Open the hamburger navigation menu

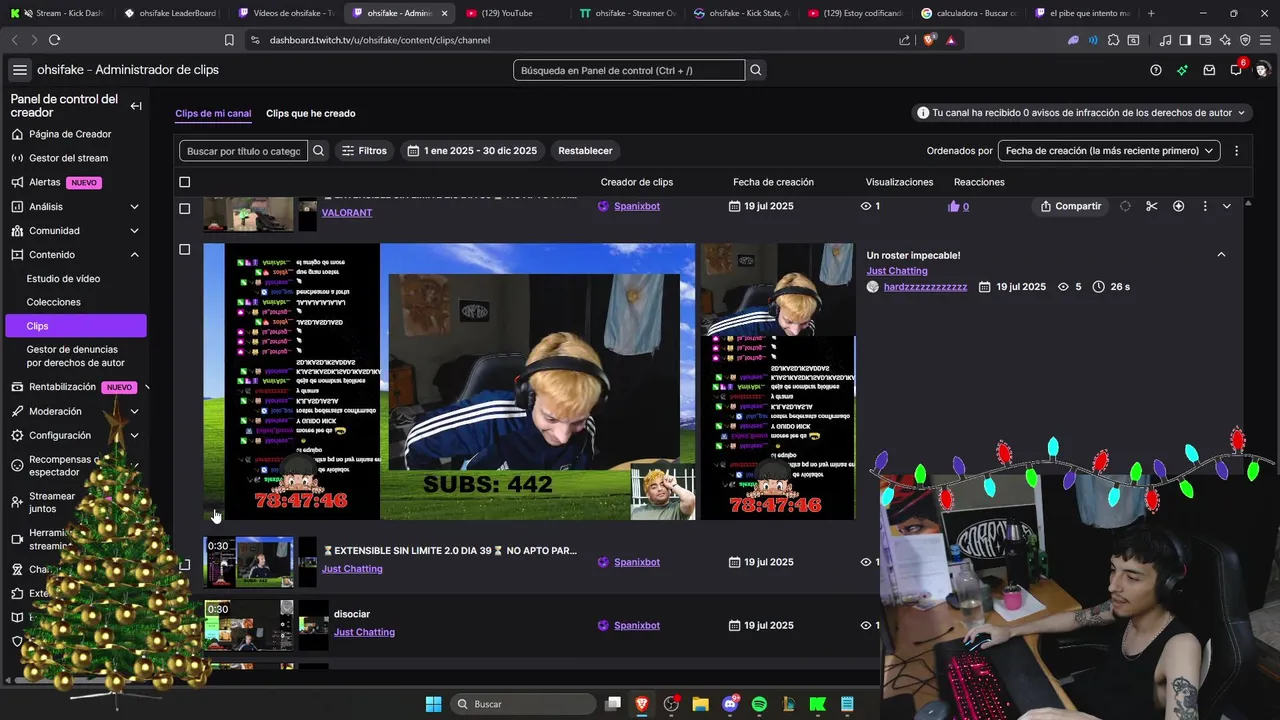click(20, 70)
